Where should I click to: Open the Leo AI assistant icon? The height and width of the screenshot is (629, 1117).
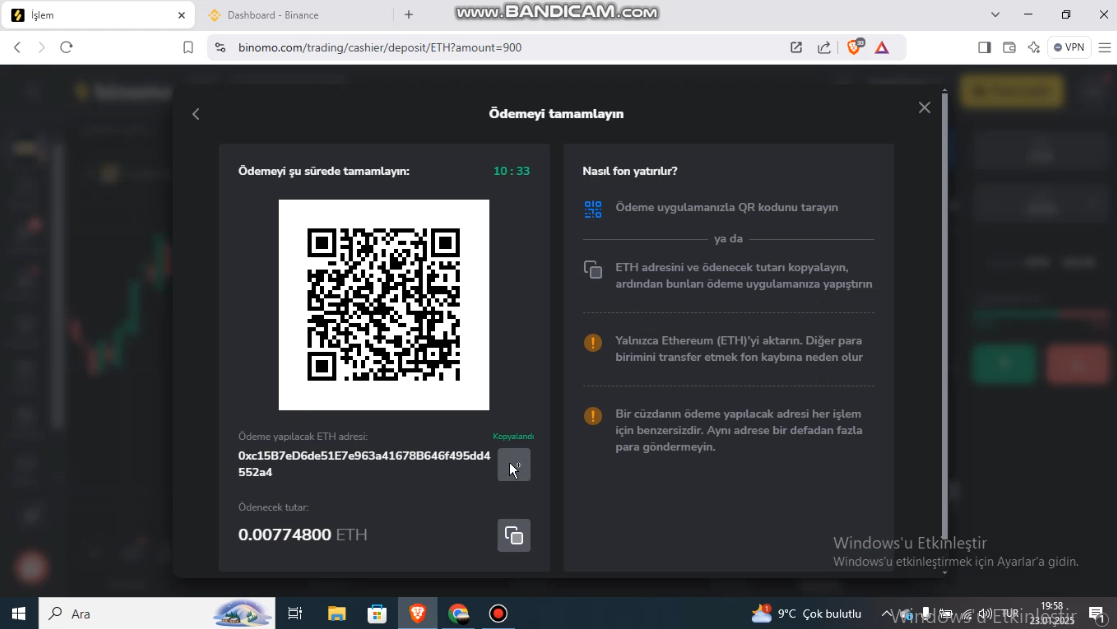pyautogui.click(x=1034, y=47)
